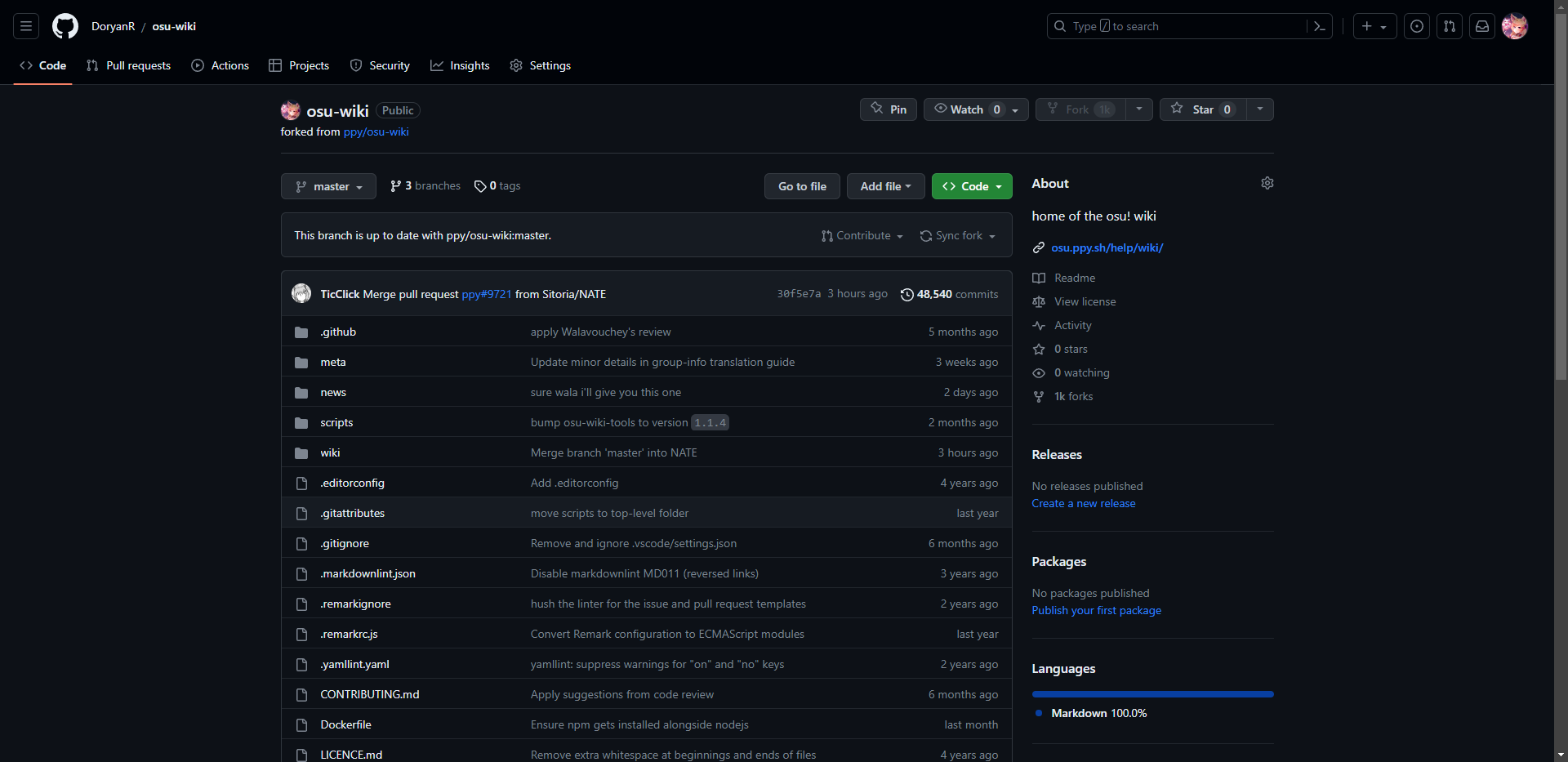The width and height of the screenshot is (1568, 762).
Task: Click the Markdown language bar
Action: point(1152,694)
